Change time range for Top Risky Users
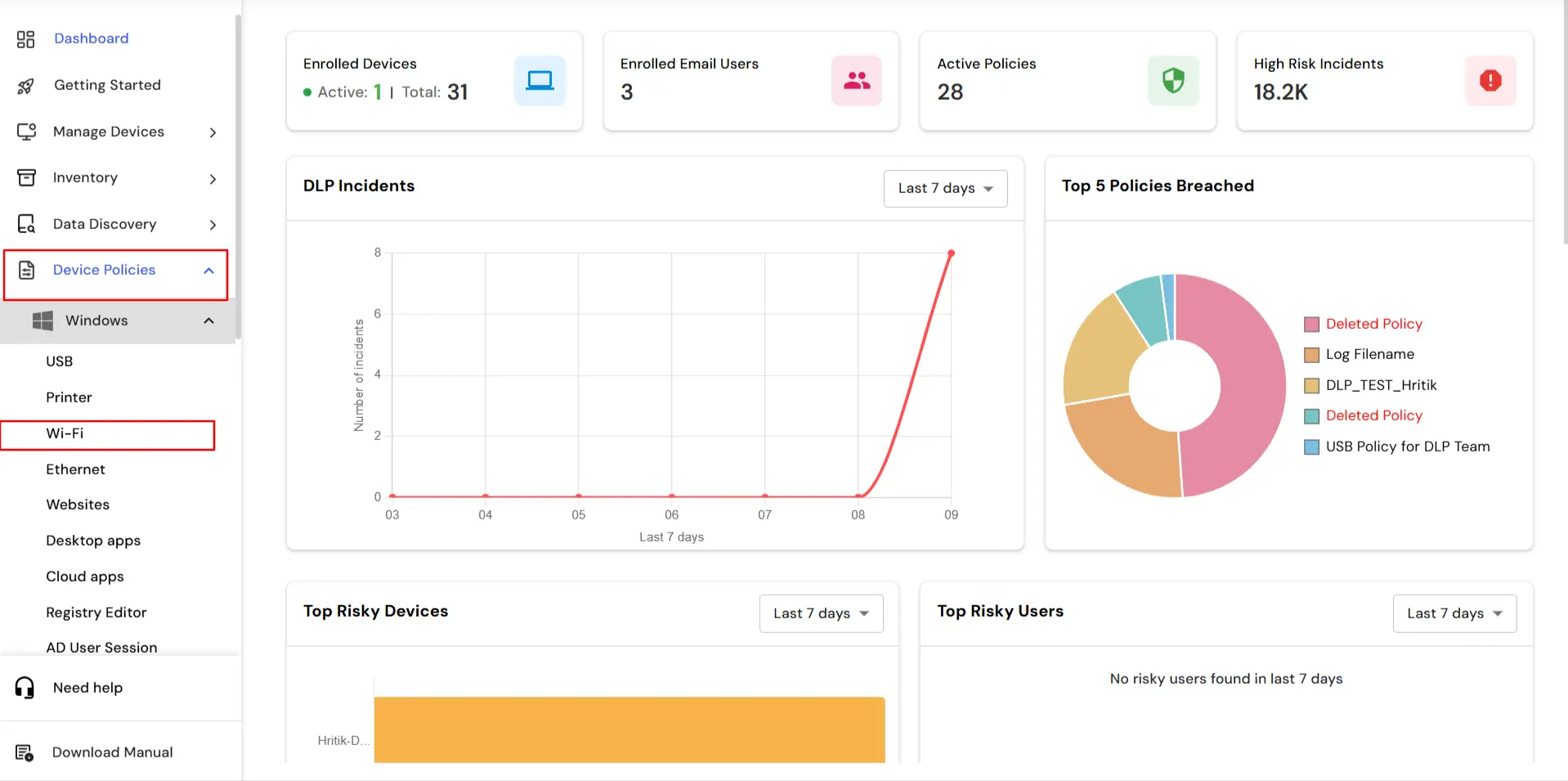This screenshot has height=781, width=1568. point(1454,613)
